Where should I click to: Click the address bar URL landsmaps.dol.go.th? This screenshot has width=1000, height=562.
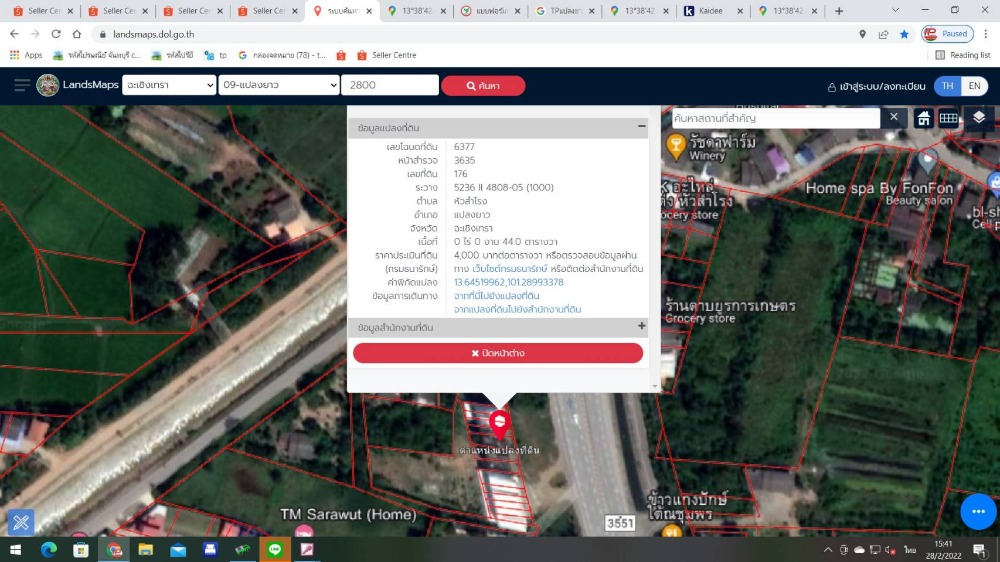click(x=154, y=34)
